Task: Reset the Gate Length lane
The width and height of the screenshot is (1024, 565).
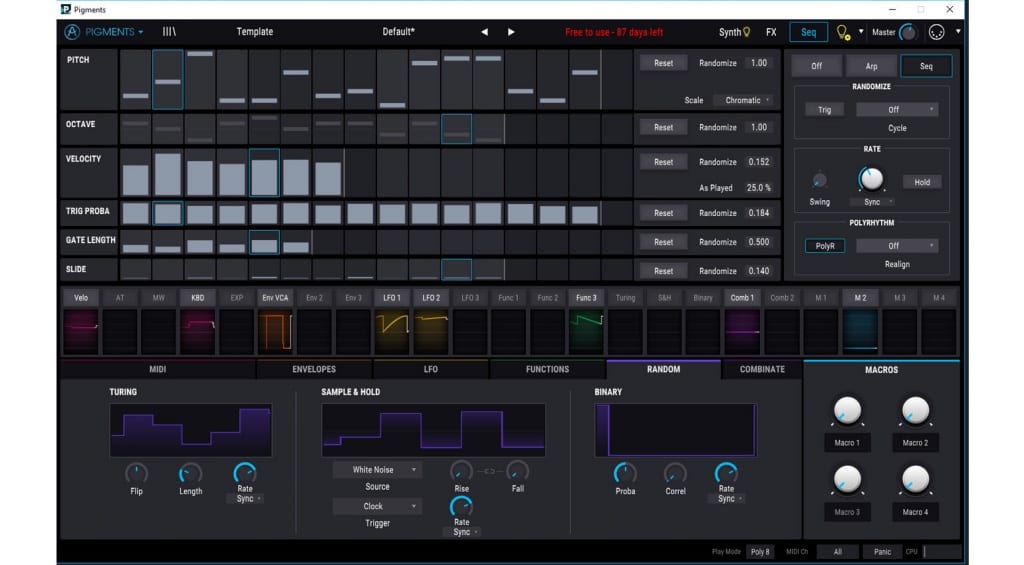Action: (x=663, y=242)
